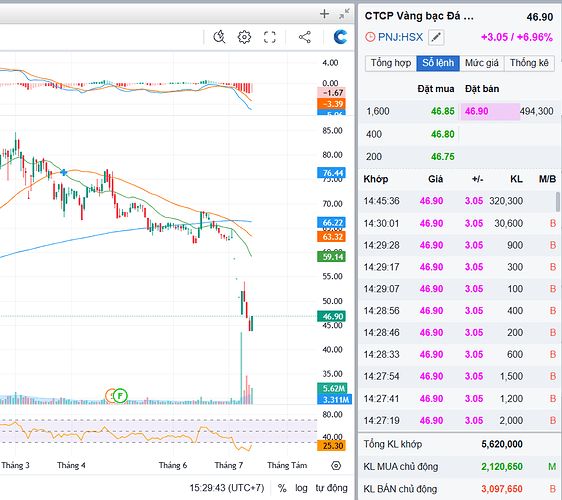562x500 pixels.
Task: Open chart settings gear icon
Action: [x=244, y=37]
